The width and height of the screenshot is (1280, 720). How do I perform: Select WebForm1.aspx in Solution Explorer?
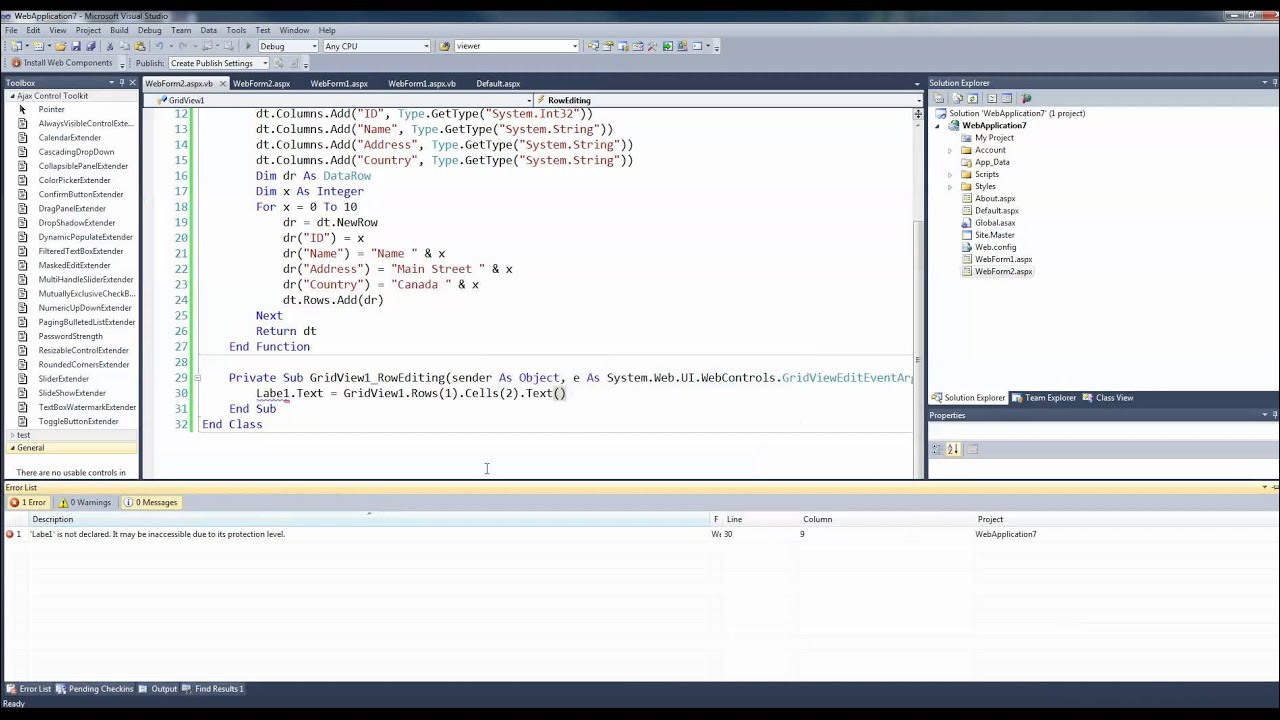click(x=1003, y=259)
